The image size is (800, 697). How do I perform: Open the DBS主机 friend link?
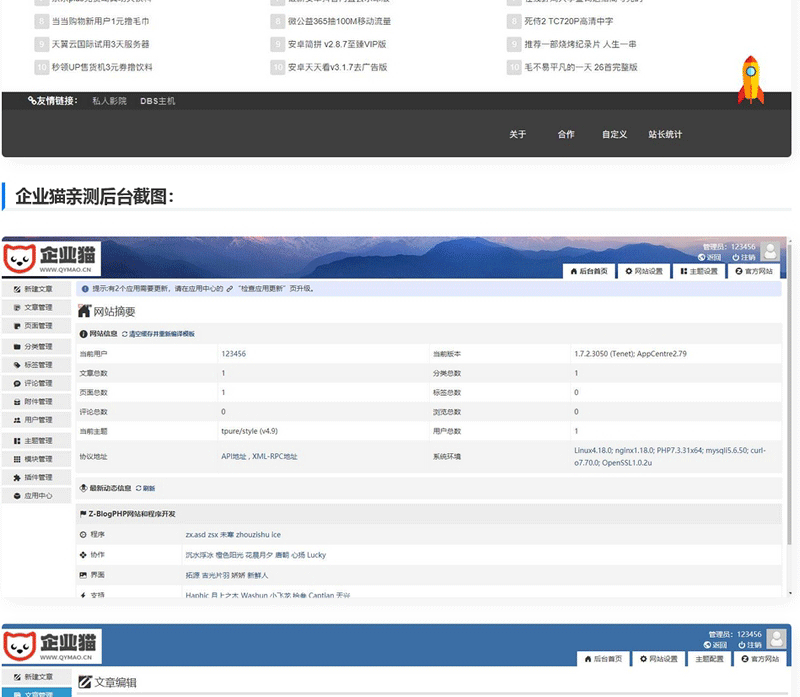point(157,101)
